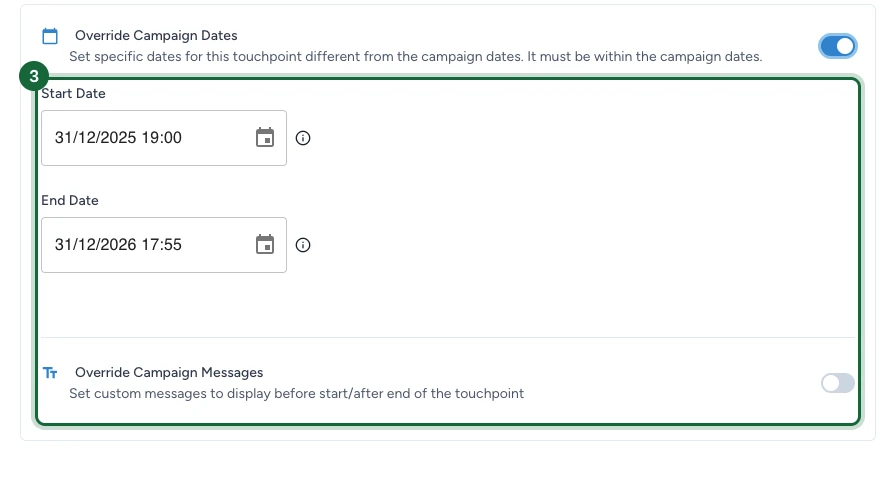Click the 31/12/2025 19:00 date value
This screenshot has height=504, width=896.
tap(118, 138)
